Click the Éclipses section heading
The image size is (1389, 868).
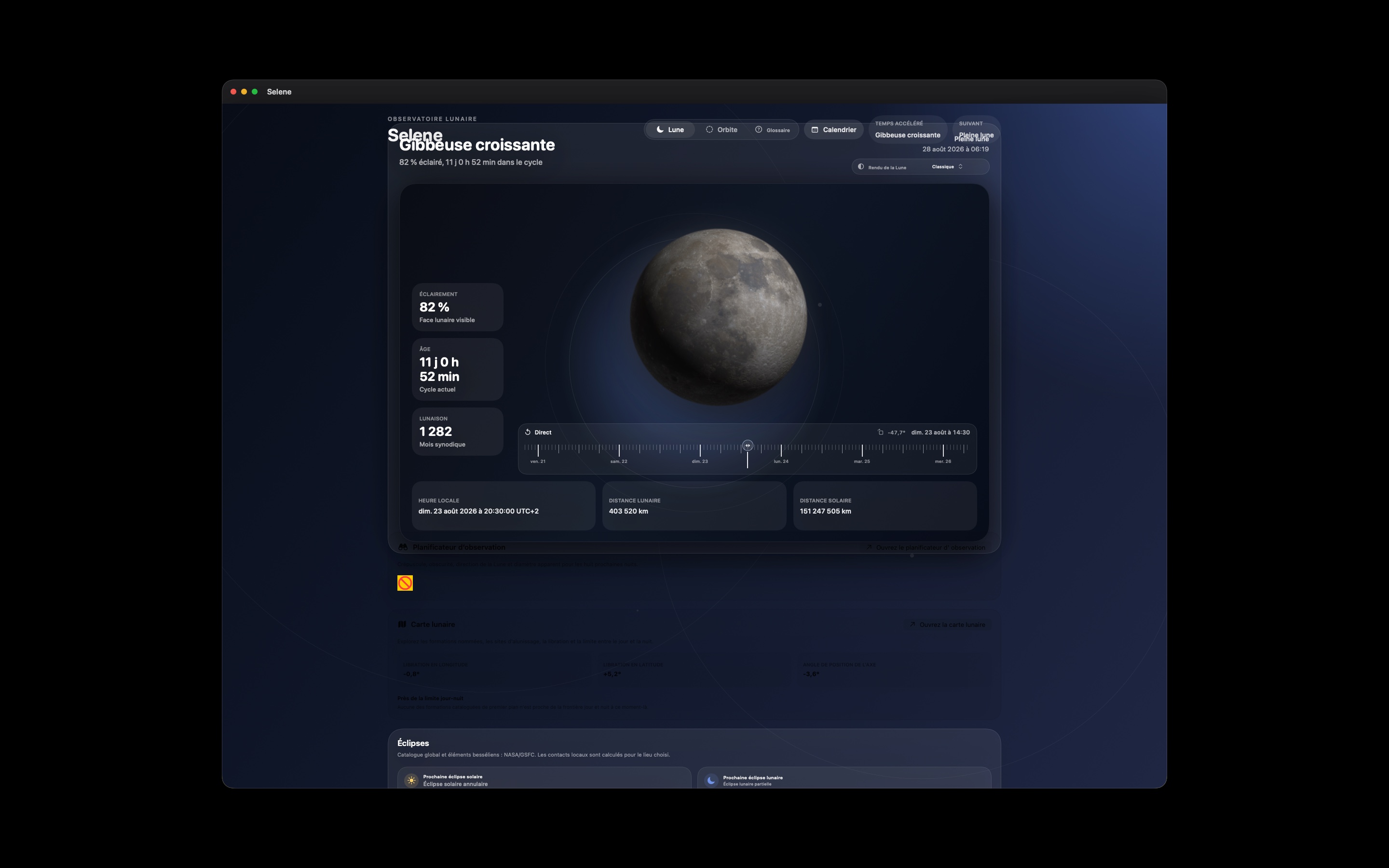[413, 743]
